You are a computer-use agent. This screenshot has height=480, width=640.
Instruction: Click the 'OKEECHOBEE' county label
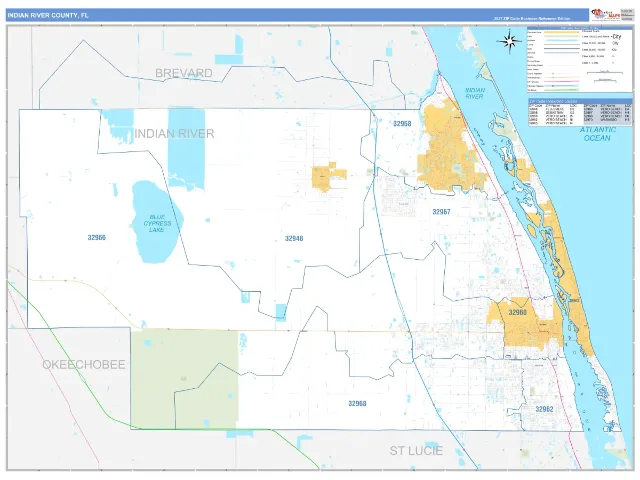[x=84, y=364]
